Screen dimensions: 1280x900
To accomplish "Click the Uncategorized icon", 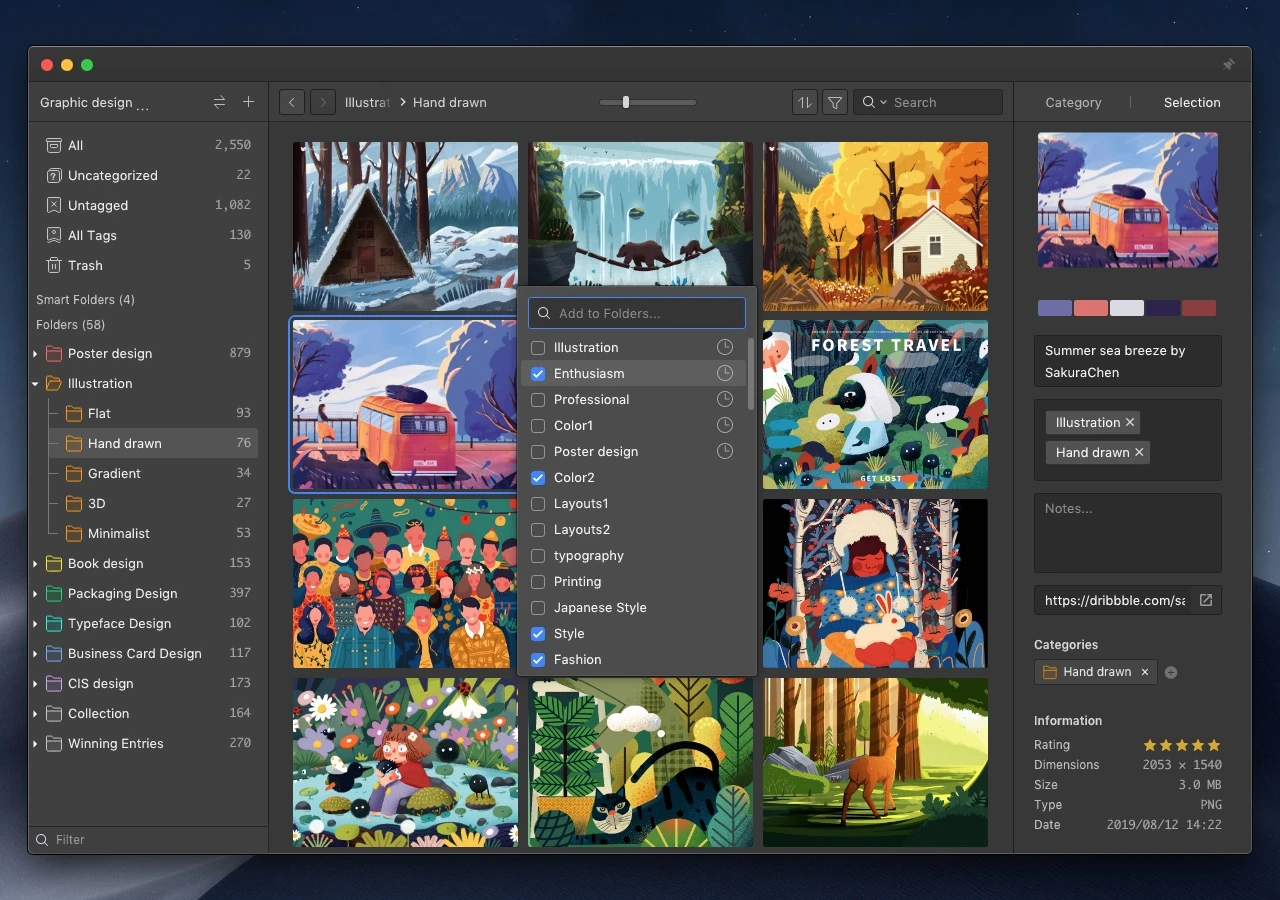I will [54, 175].
